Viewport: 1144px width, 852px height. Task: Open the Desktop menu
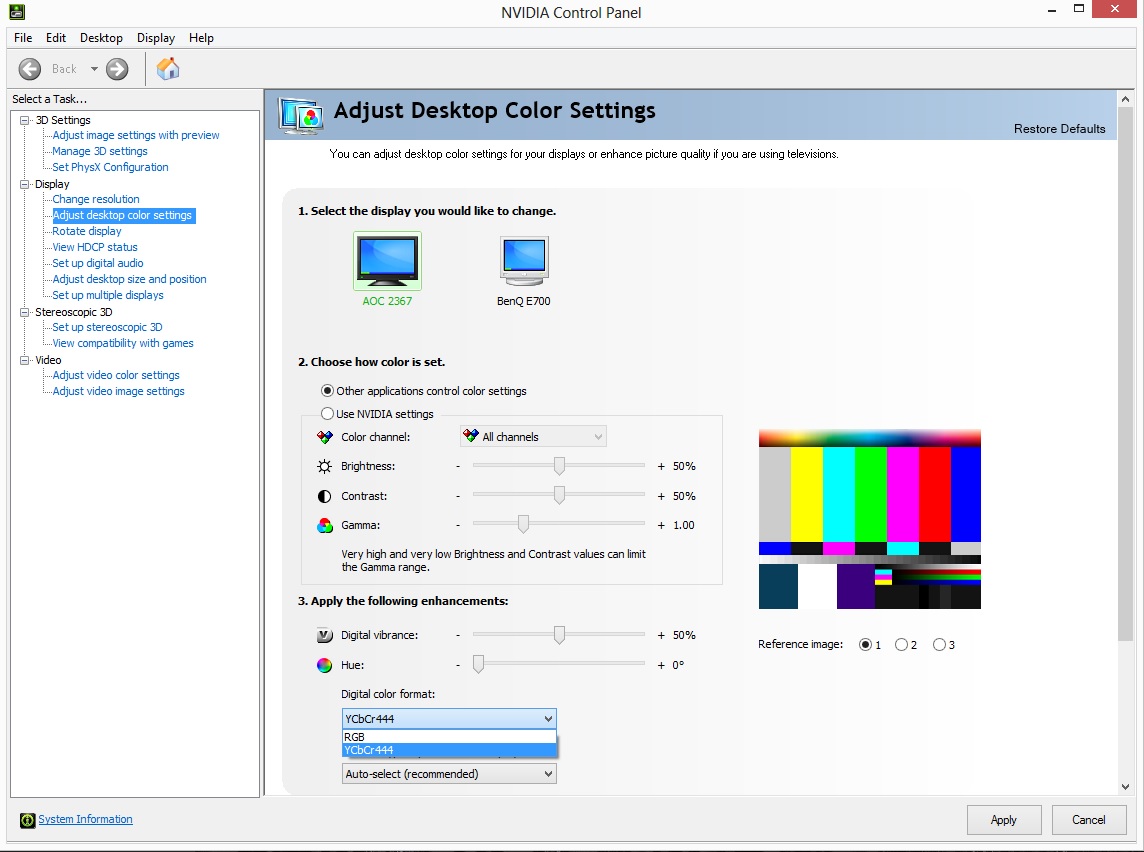coord(101,38)
